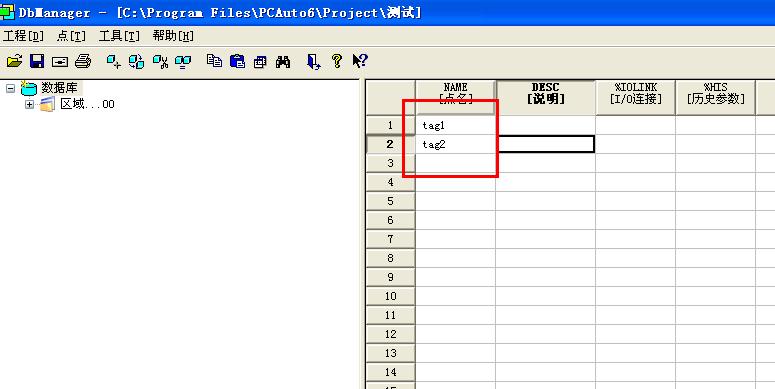Click the context help arrow-question icon
775x389 pixels.
point(360,61)
